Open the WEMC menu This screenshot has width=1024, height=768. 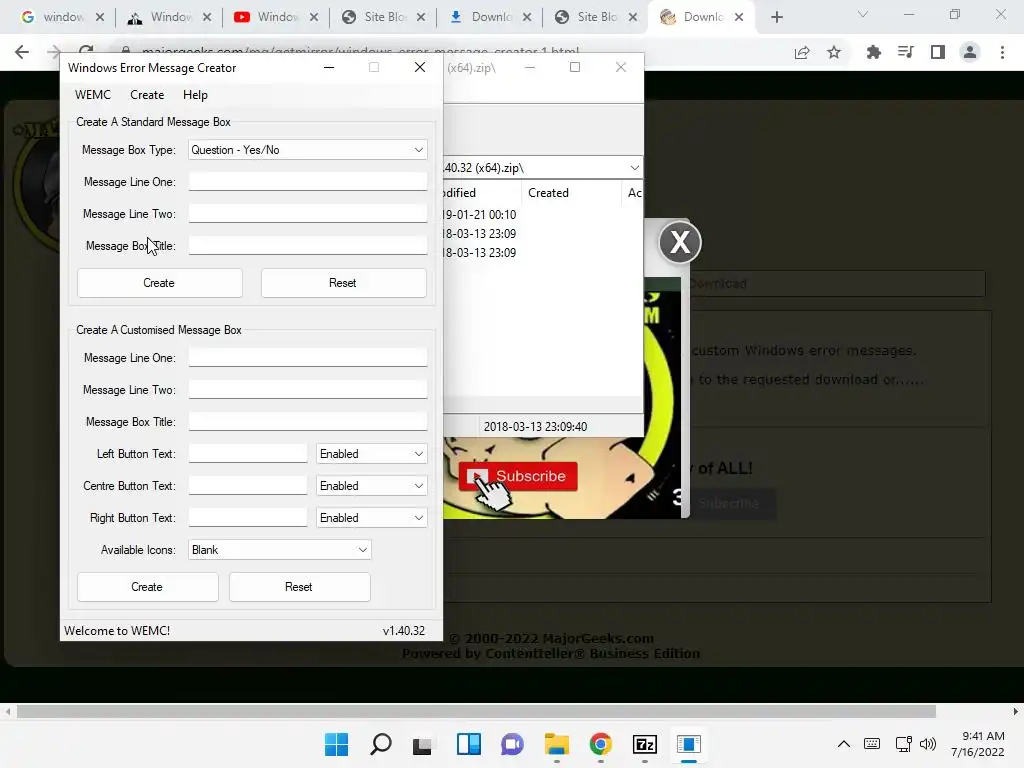(93, 95)
